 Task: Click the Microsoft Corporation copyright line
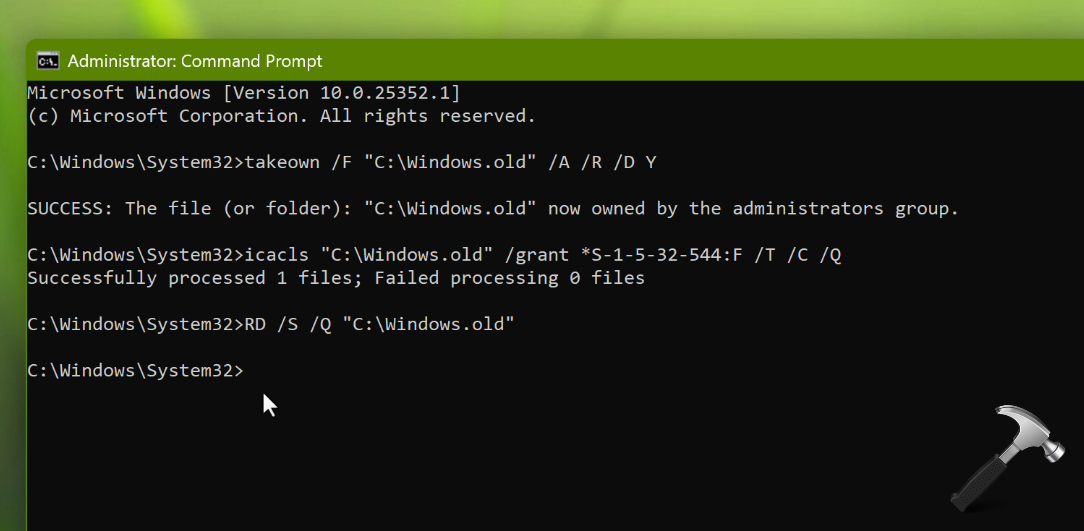click(x=281, y=116)
